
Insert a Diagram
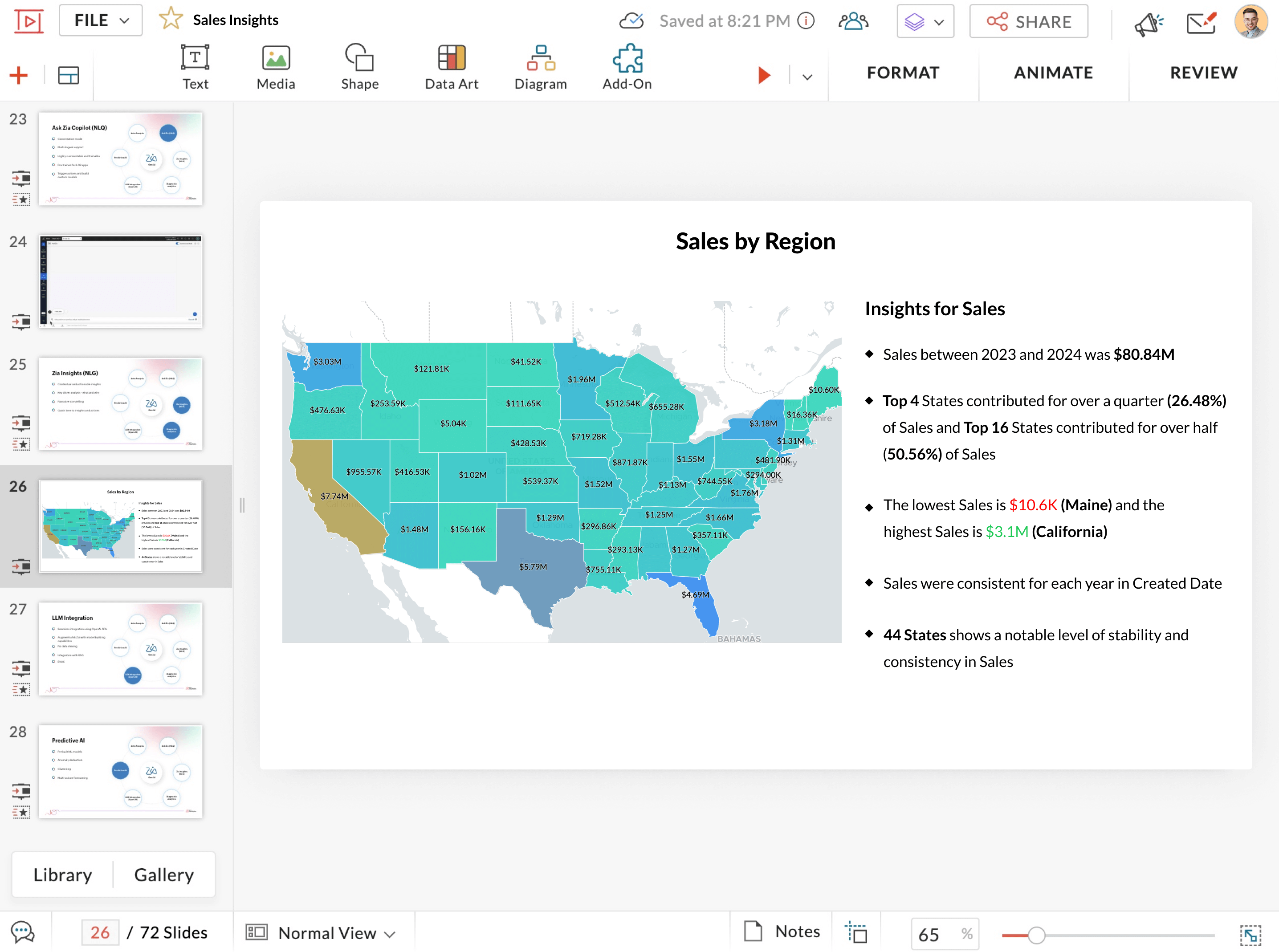point(540,67)
